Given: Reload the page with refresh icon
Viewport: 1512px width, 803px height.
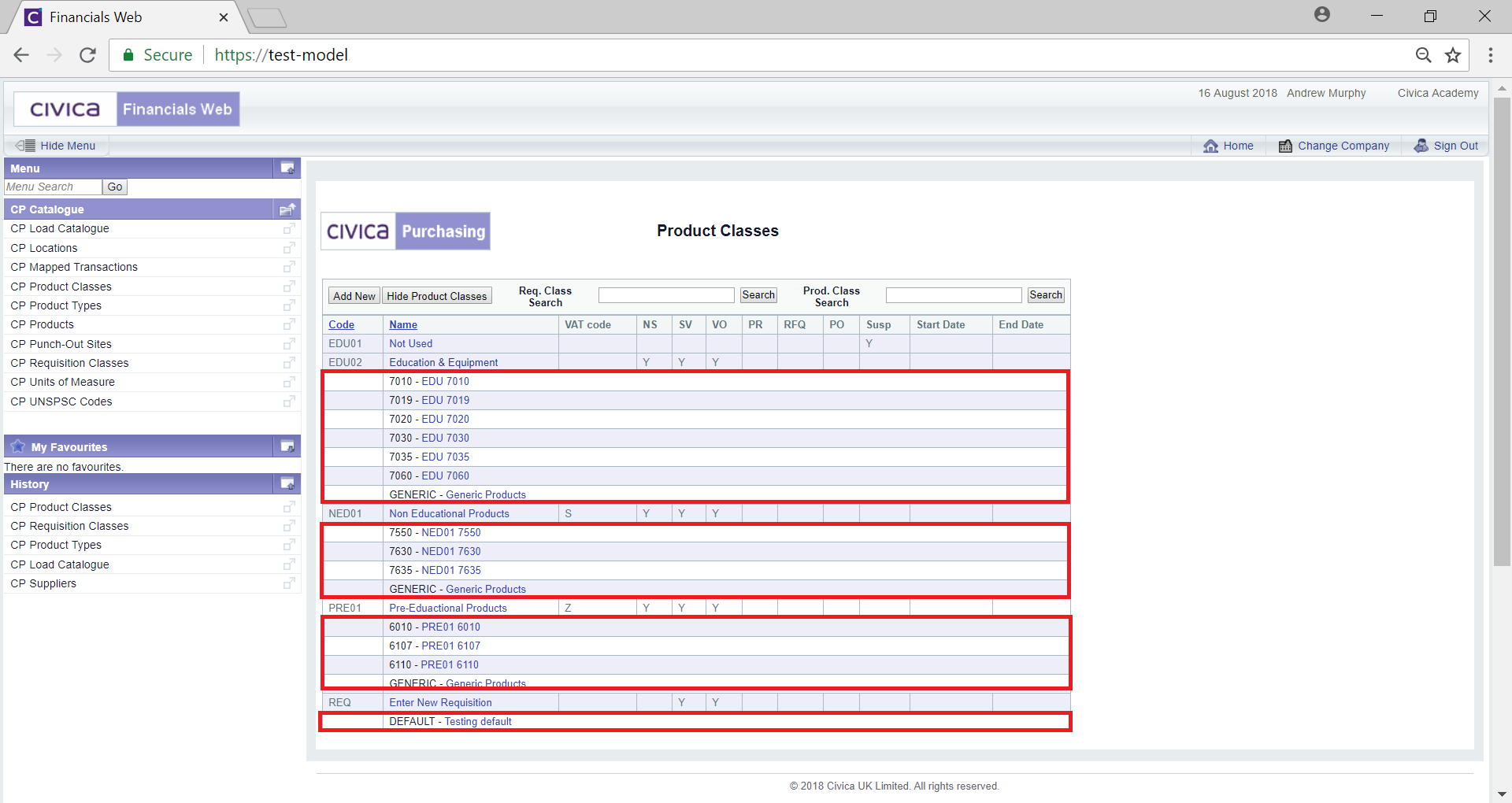Looking at the screenshot, I should pos(87,55).
